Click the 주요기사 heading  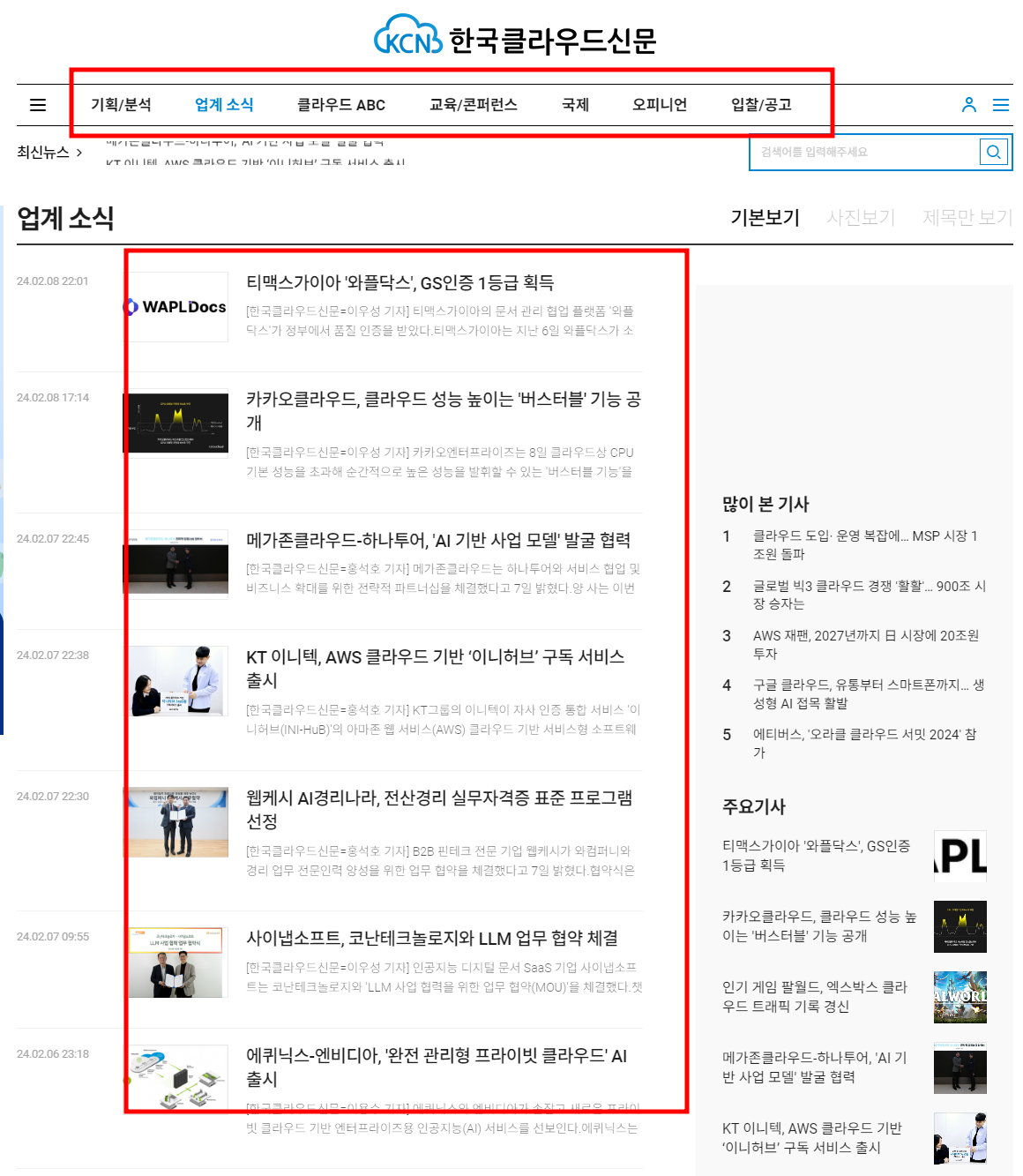[x=754, y=806]
